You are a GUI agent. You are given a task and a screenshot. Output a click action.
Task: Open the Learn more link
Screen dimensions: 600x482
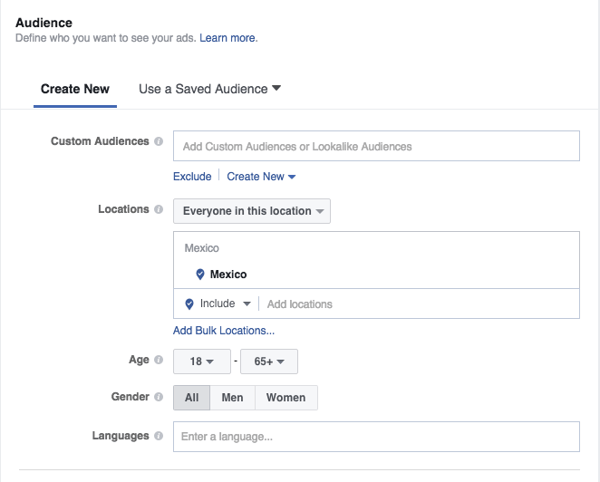(228, 38)
